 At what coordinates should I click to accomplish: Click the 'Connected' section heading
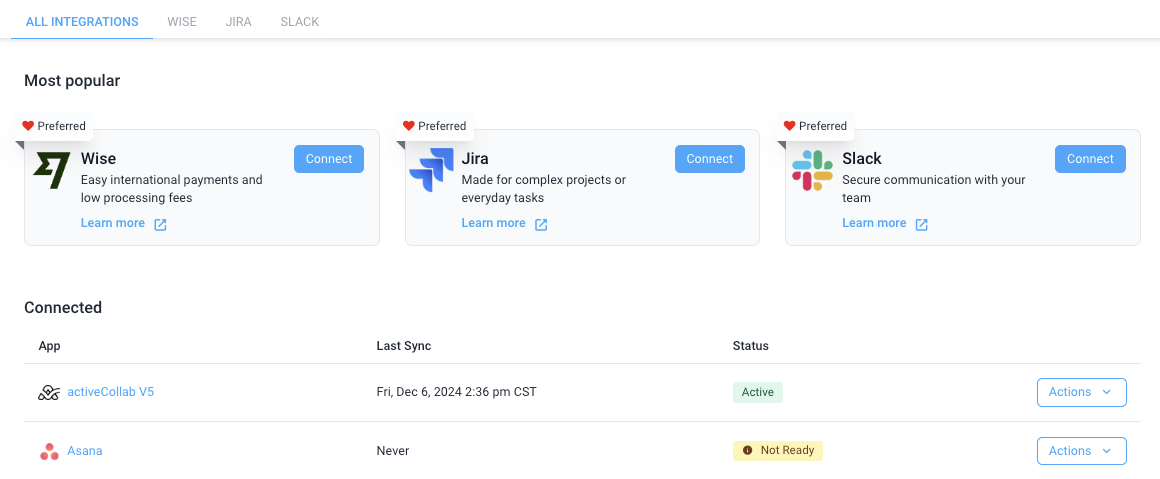pyautogui.click(x=63, y=307)
